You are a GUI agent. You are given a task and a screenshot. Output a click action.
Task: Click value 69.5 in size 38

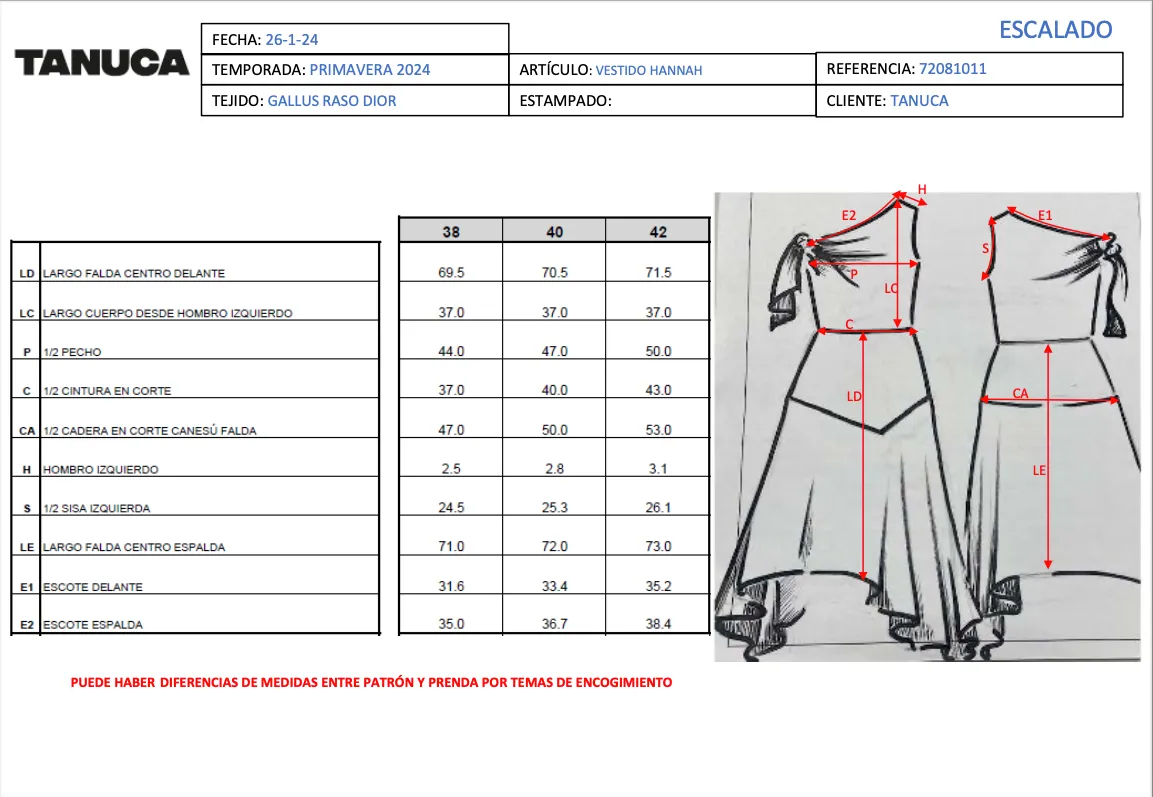point(451,273)
